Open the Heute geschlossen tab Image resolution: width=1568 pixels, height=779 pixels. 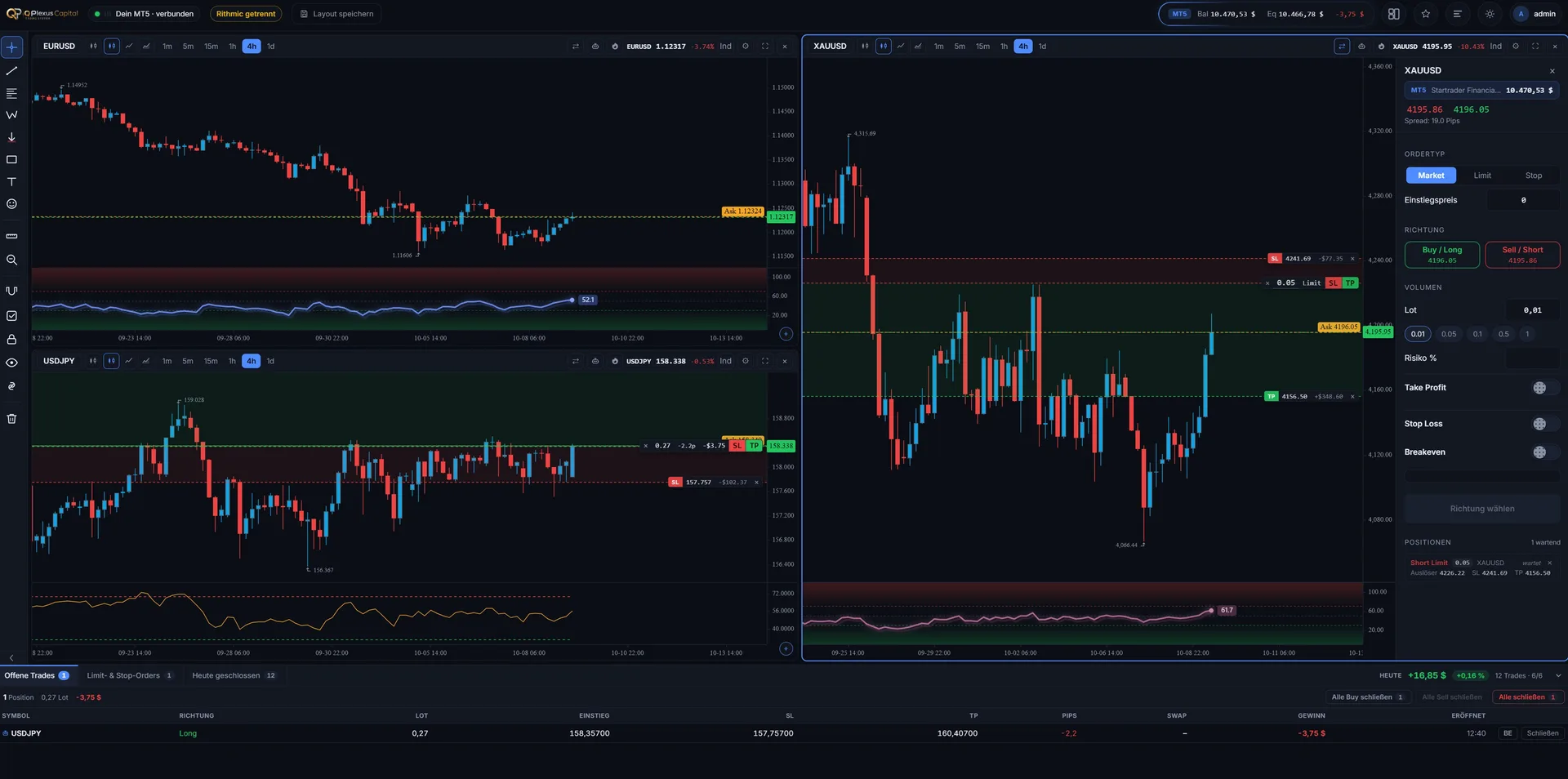[234, 676]
